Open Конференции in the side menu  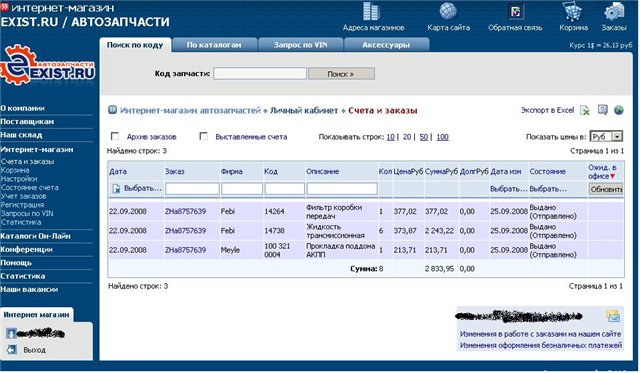pos(26,249)
